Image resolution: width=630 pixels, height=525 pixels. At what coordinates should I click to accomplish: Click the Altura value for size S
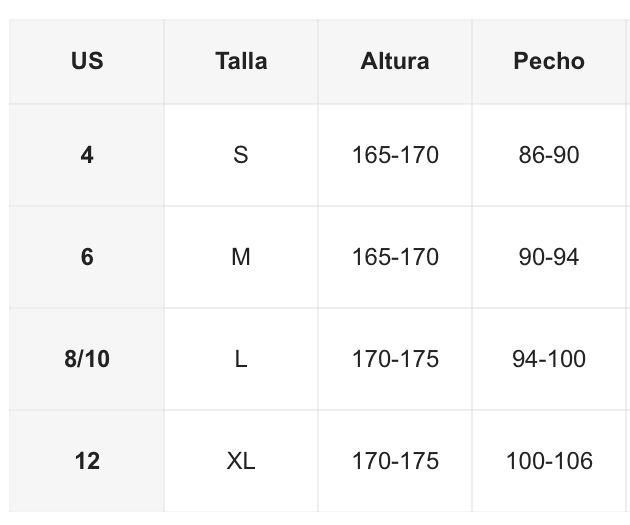pyautogui.click(x=395, y=155)
